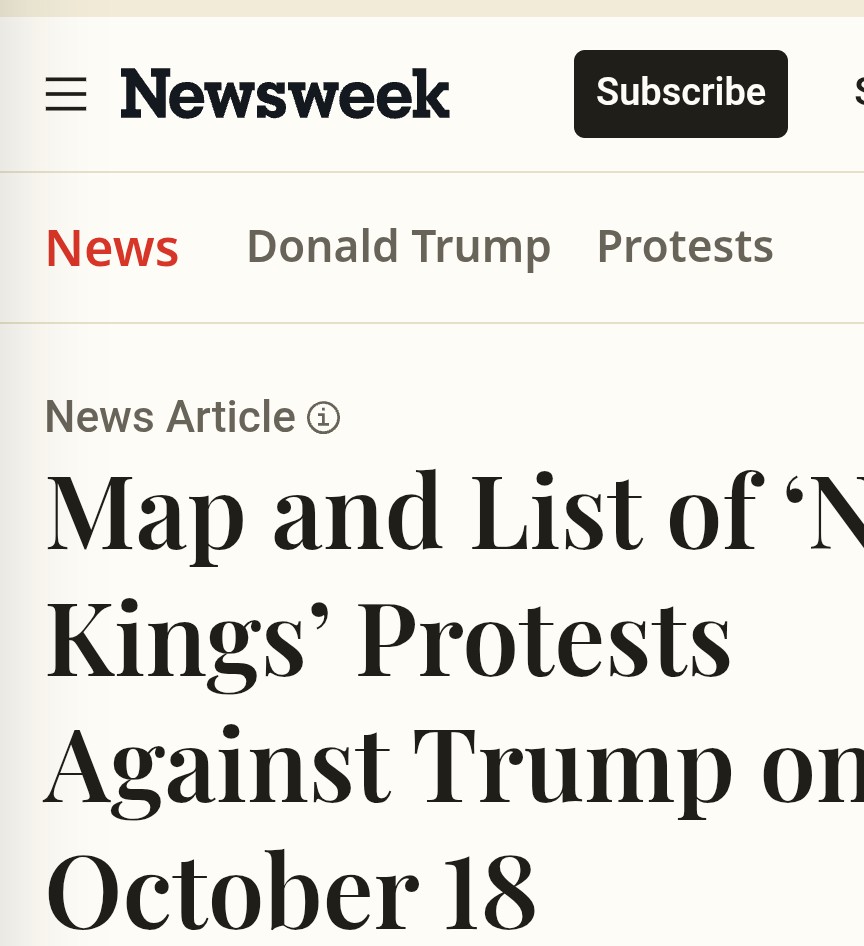Viewport: 864px width, 946px height.
Task: Open the hamburger navigation menu
Action: click(66, 94)
